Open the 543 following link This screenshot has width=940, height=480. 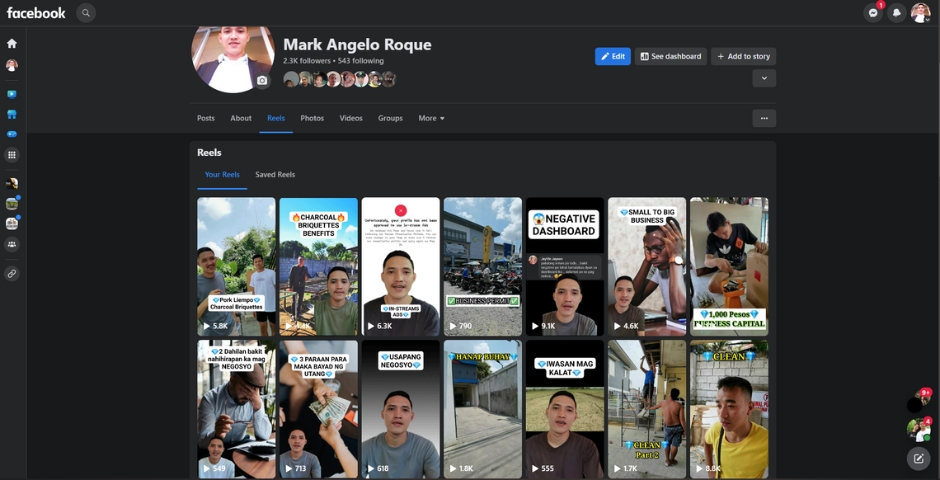[x=361, y=61]
